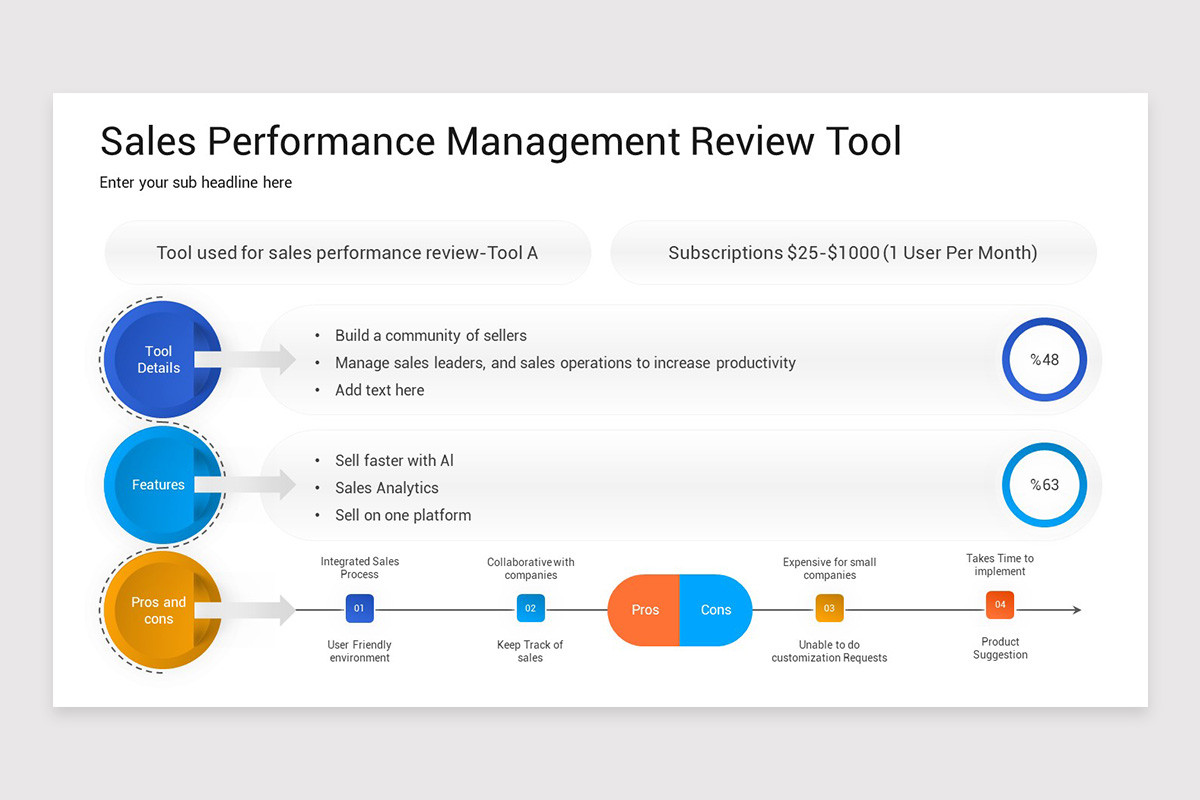The height and width of the screenshot is (800, 1200).
Task: Select the 'Sell faster with AI' bullet
Action: (394, 461)
